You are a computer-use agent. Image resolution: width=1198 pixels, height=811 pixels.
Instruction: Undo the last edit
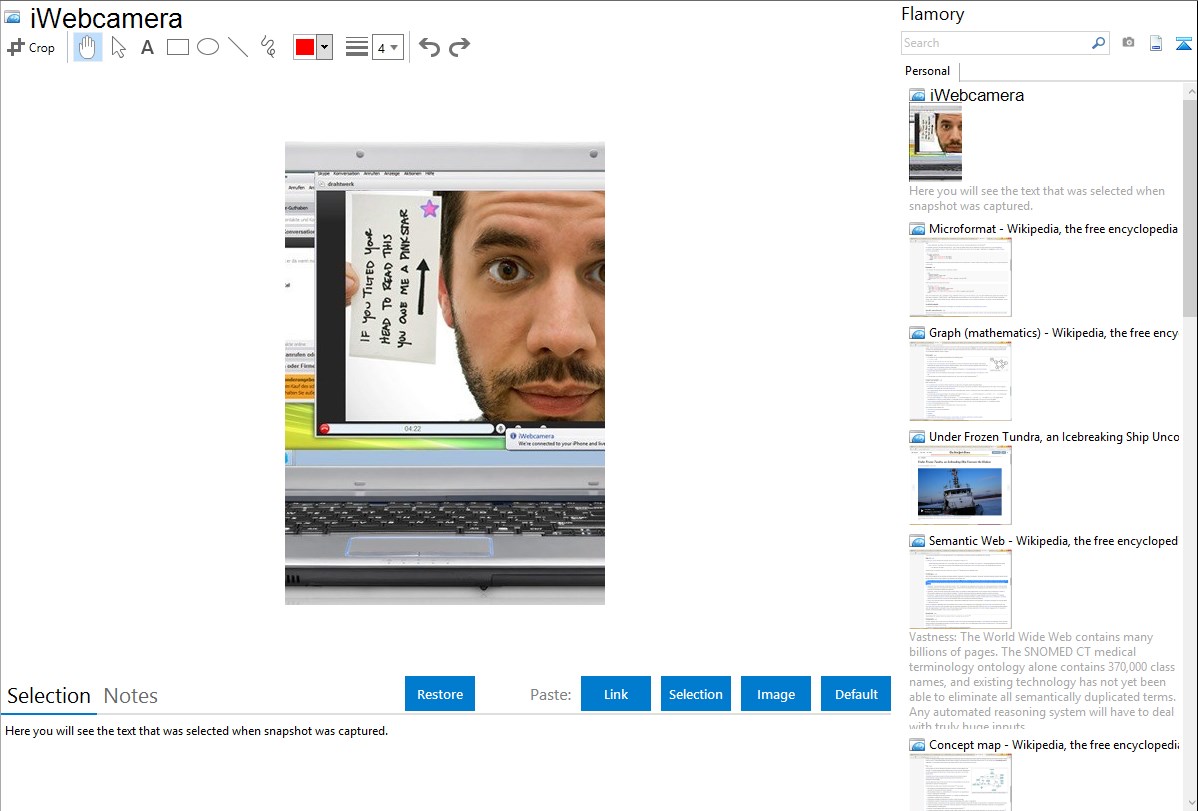tap(429, 47)
